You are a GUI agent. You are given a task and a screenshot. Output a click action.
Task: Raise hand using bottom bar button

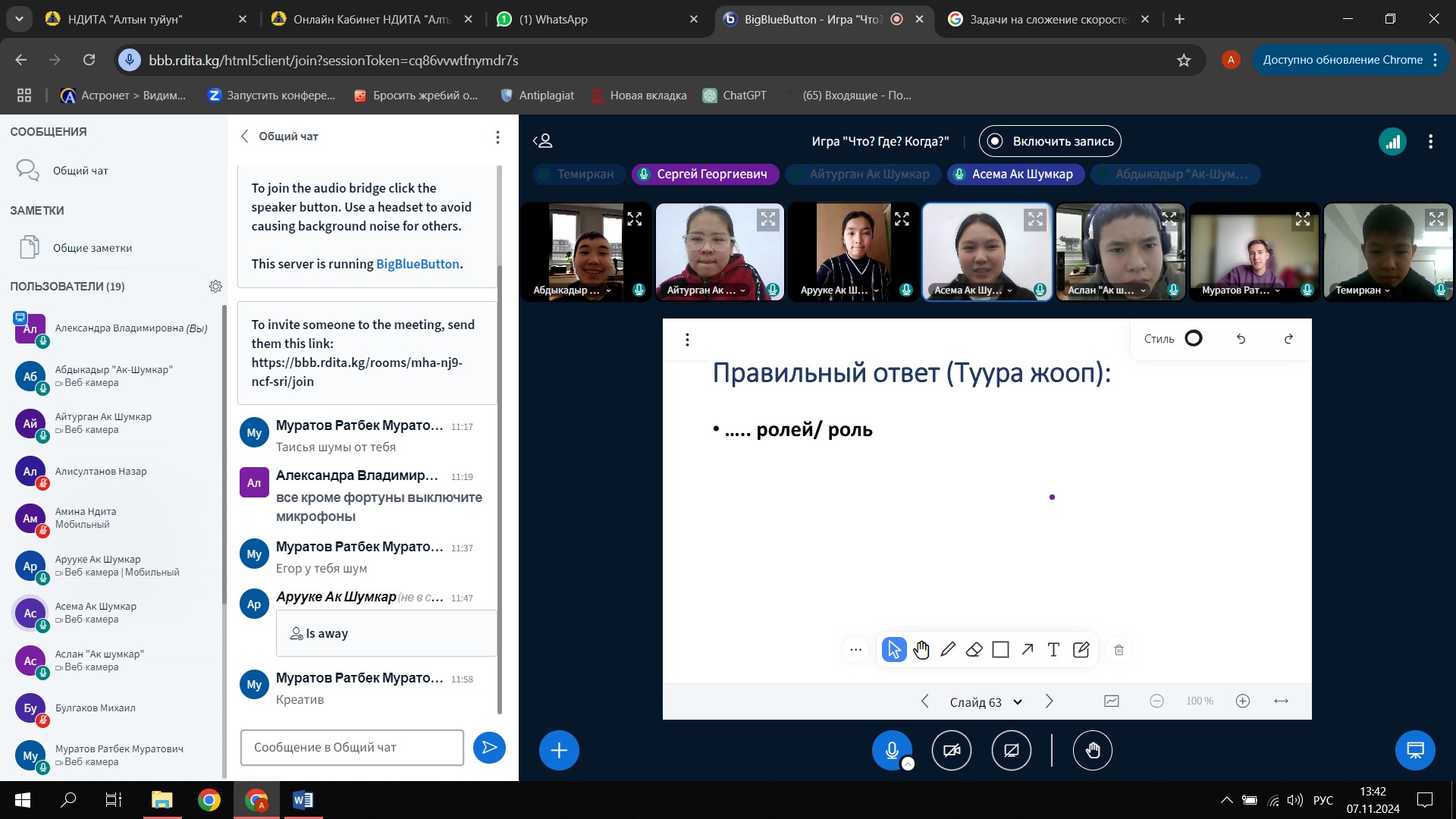coord(1092,751)
